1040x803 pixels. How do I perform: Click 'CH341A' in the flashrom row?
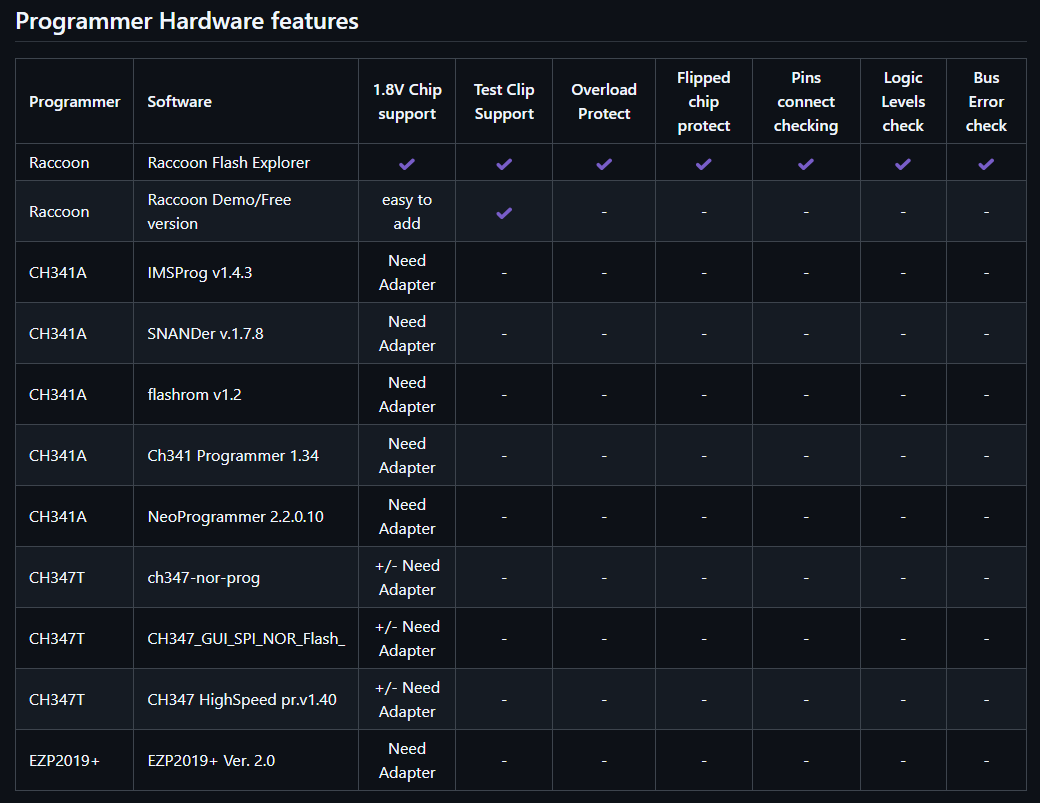[58, 395]
